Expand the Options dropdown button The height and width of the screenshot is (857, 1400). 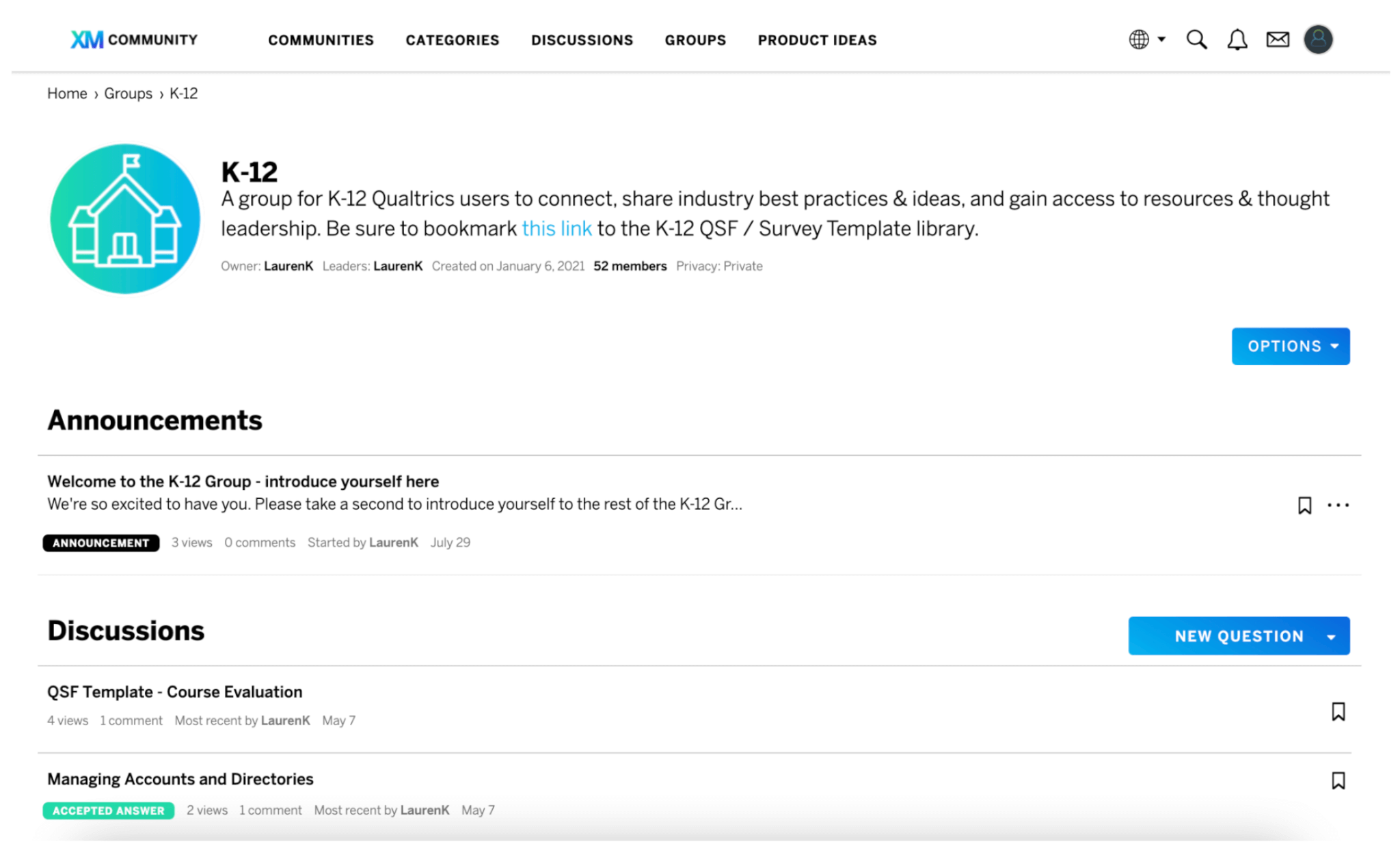coord(1291,346)
